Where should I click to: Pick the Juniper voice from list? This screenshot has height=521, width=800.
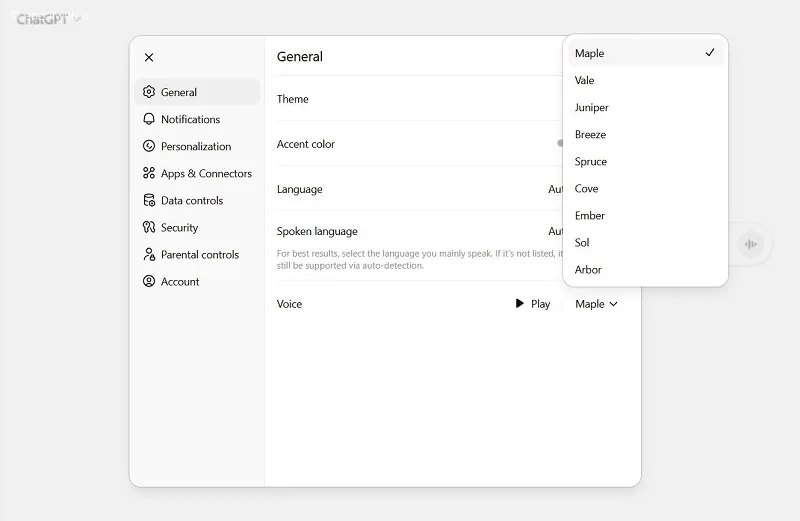592,107
